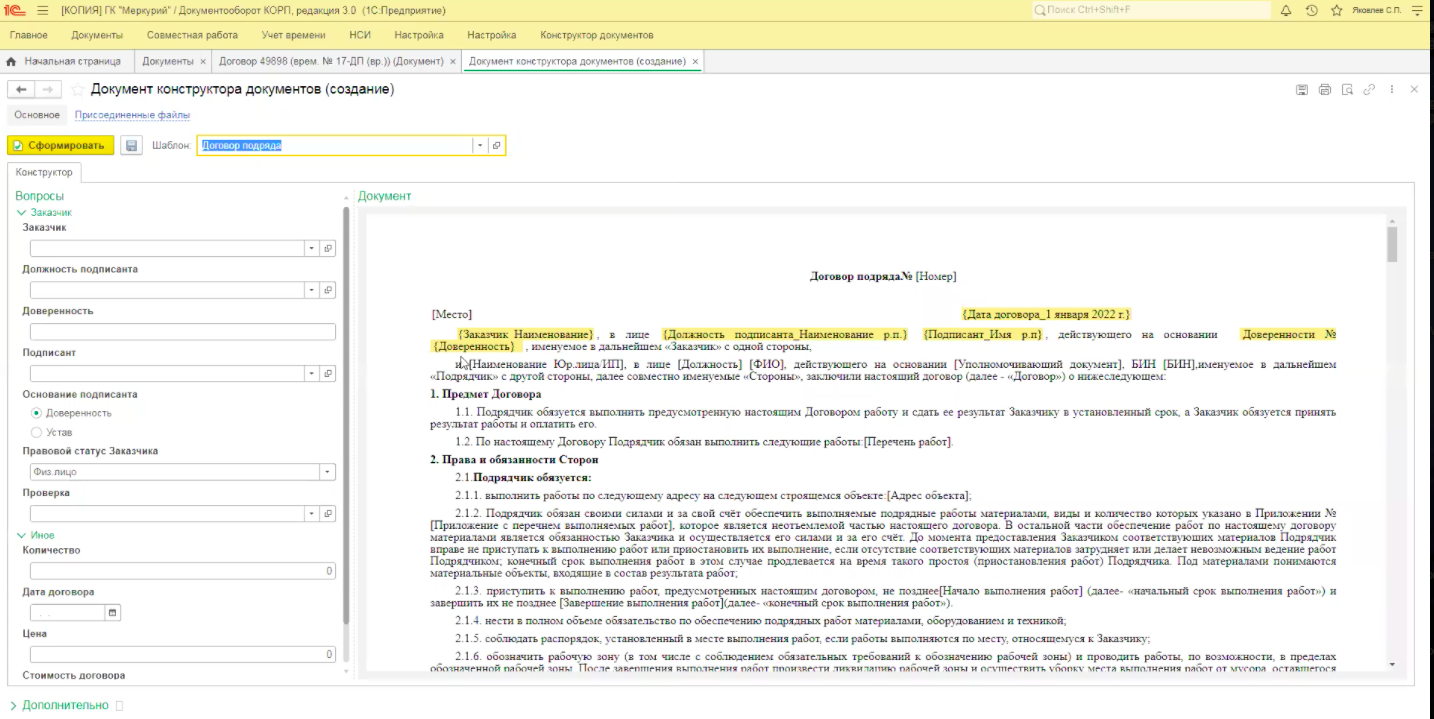Click the questions panel vertical scrollbar
Image resolution: width=1434 pixels, height=719 pixels.
click(x=346, y=415)
